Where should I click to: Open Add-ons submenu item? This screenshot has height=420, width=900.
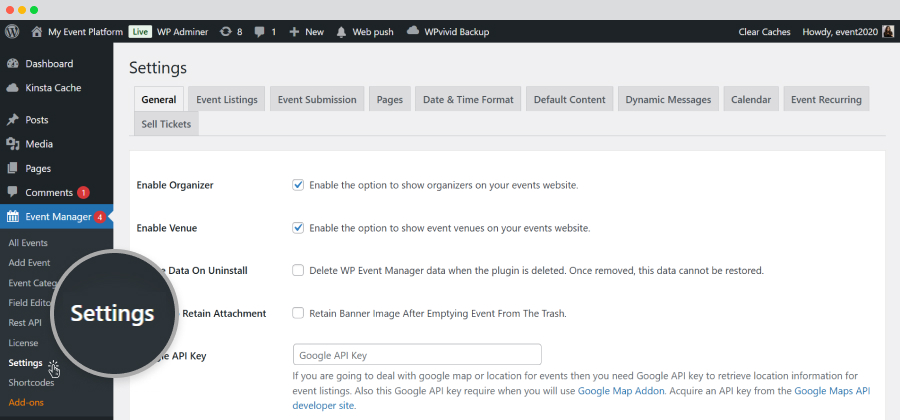tap(26, 403)
